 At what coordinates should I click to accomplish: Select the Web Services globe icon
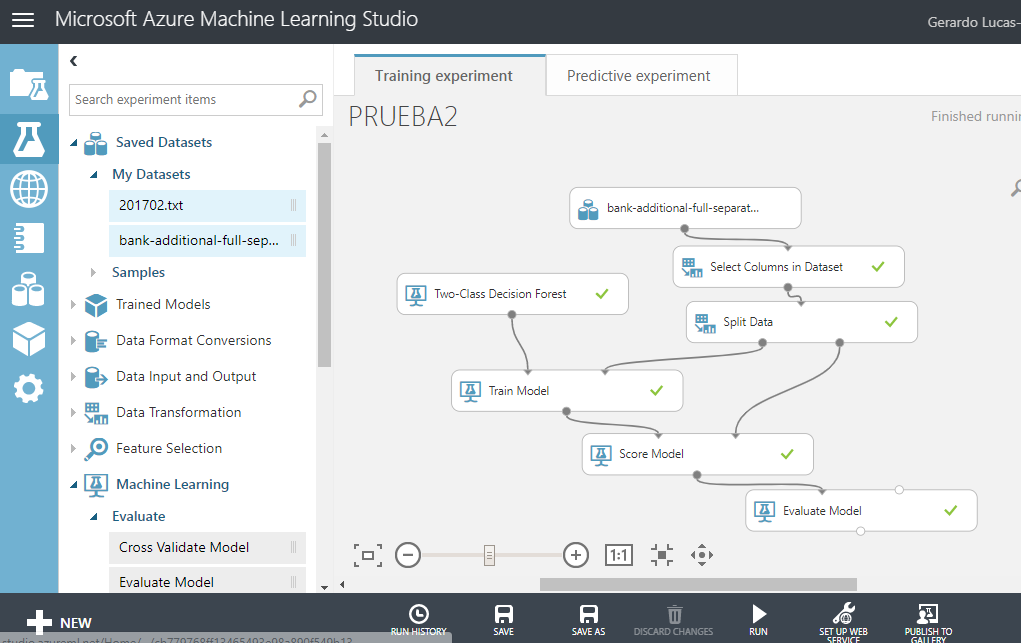tap(29, 189)
